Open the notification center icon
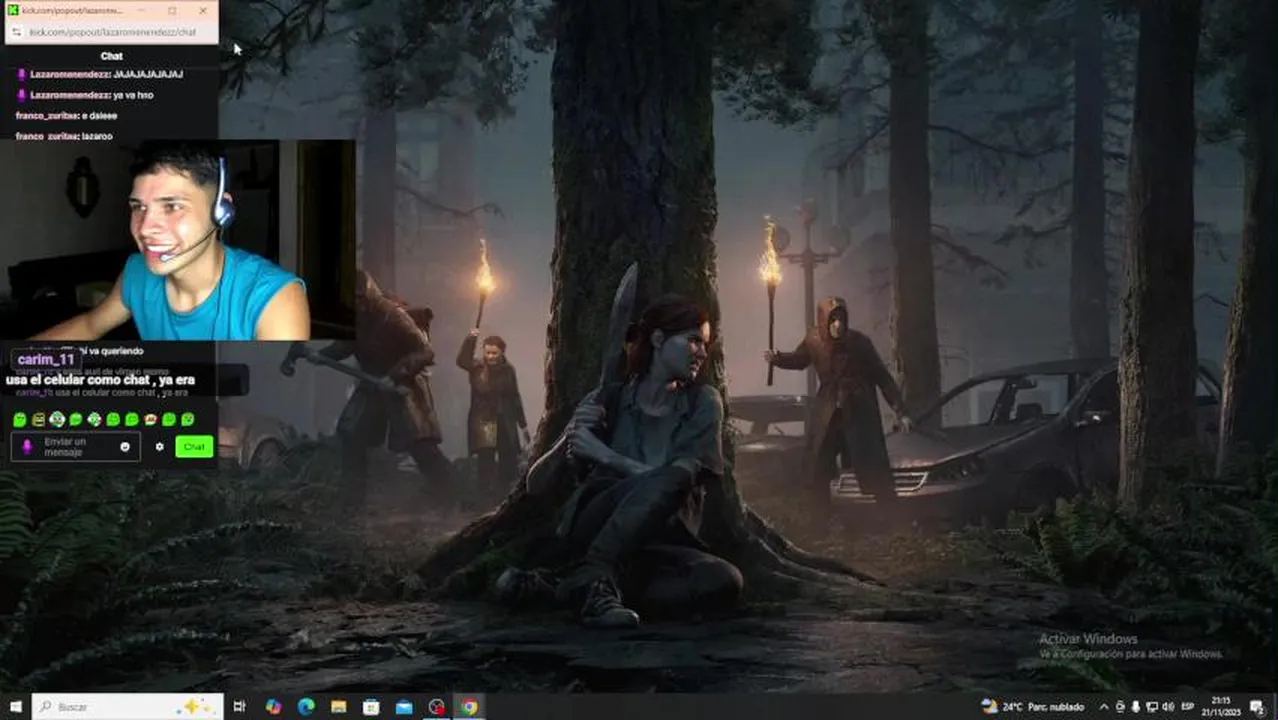 pyautogui.click(x=1257, y=707)
